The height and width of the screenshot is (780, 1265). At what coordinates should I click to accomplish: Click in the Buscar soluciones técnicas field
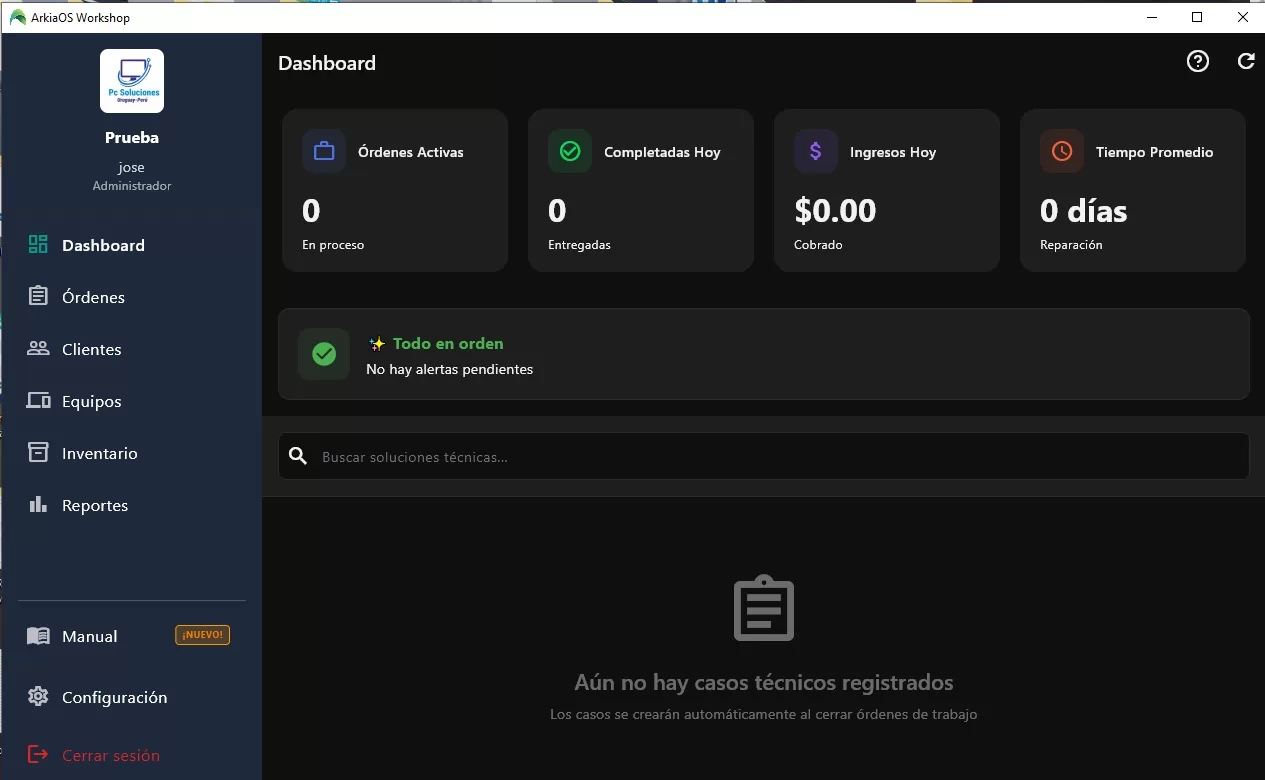coord(763,456)
